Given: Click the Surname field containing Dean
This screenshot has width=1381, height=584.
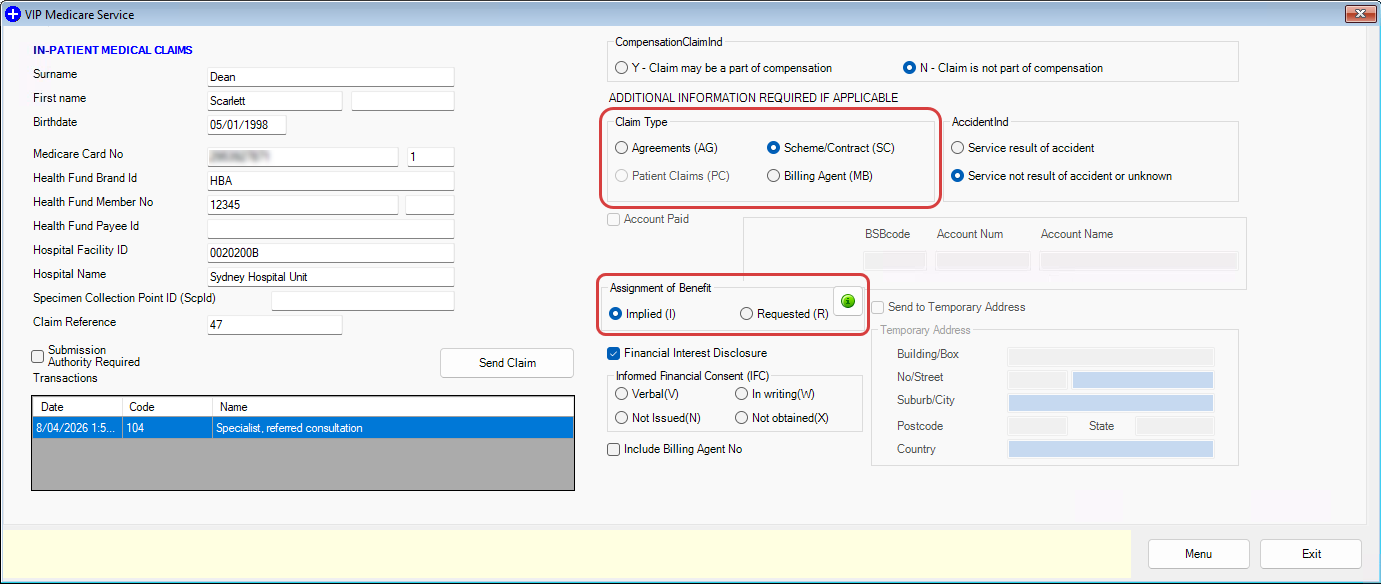Looking at the screenshot, I should click(x=329, y=77).
